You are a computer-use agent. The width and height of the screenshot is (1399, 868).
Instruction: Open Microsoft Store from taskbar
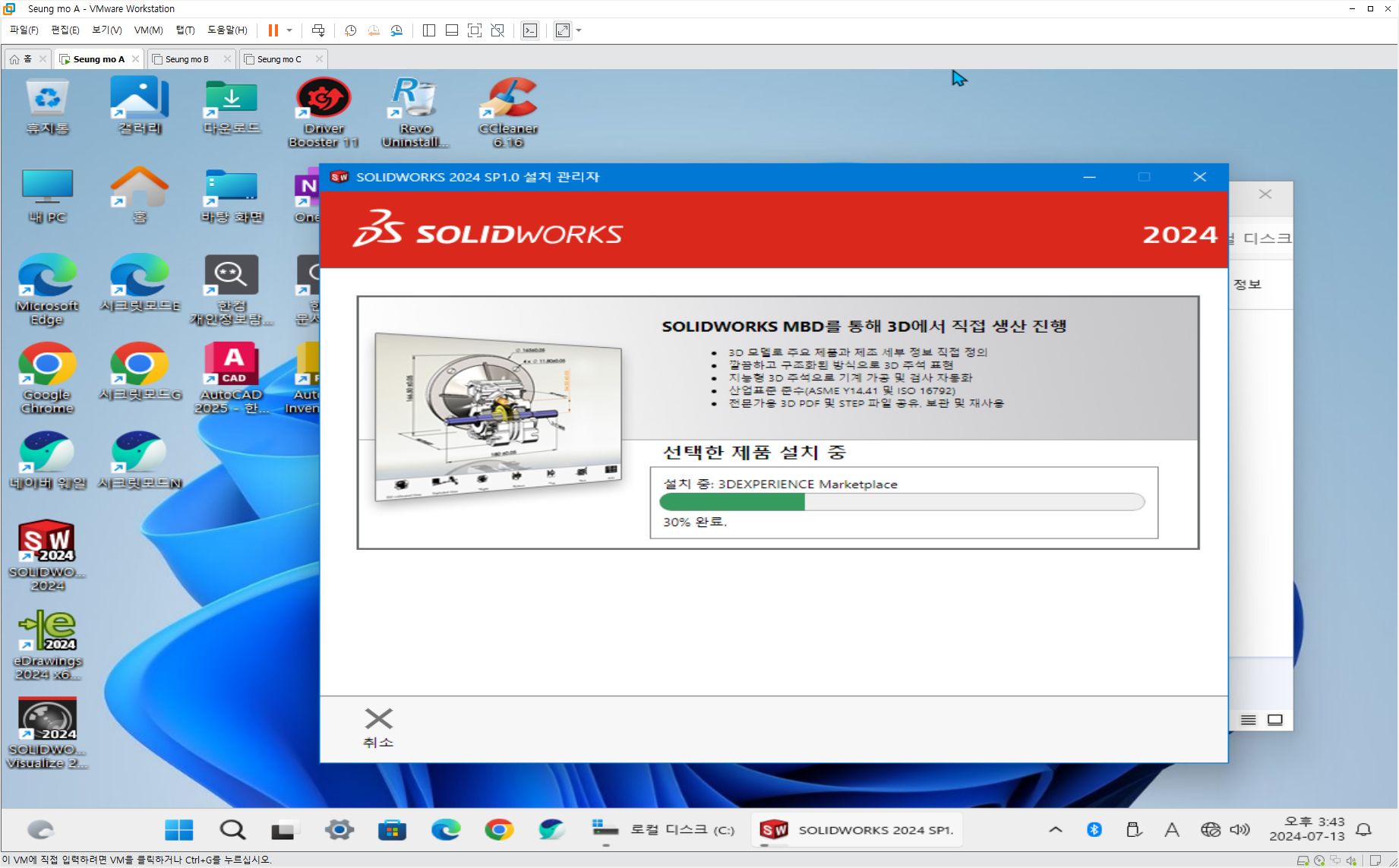pyautogui.click(x=392, y=830)
